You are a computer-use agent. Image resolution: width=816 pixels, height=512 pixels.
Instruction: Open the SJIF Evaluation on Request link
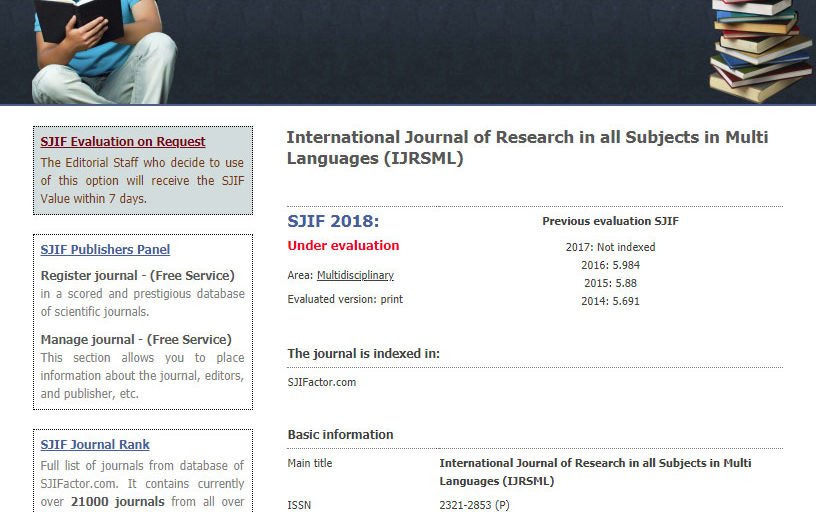pyautogui.click(x=123, y=142)
